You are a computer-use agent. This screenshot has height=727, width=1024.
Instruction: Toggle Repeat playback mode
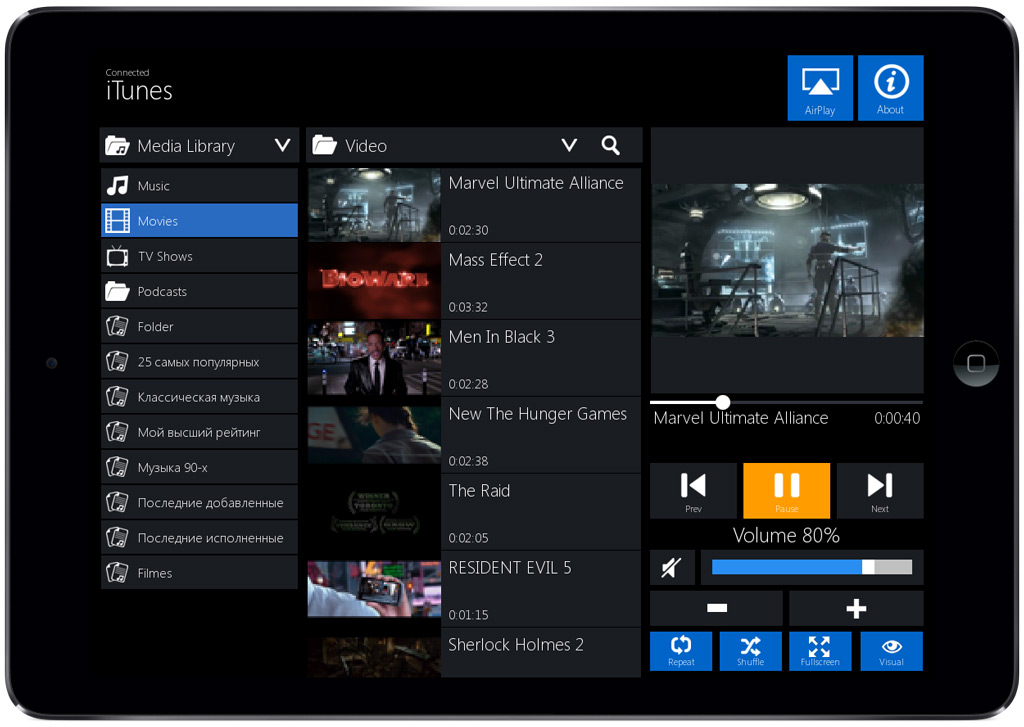click(681, 651)
